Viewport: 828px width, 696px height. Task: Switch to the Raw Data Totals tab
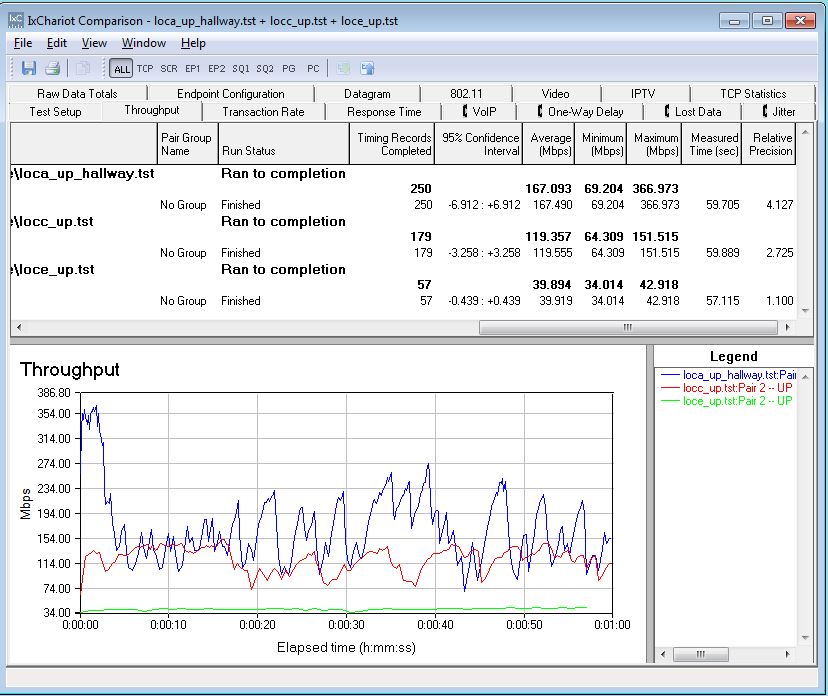pyautogui.click(x=77, y=93)
